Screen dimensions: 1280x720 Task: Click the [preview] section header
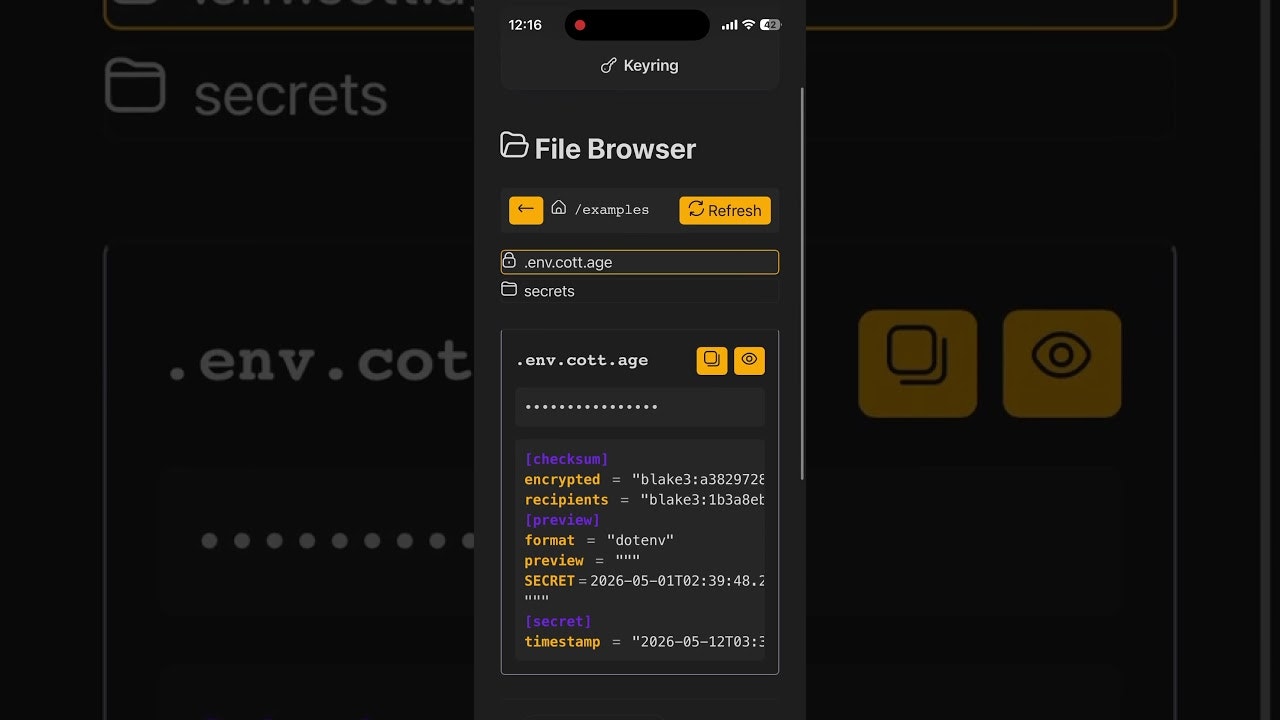[x=562, y=520]
